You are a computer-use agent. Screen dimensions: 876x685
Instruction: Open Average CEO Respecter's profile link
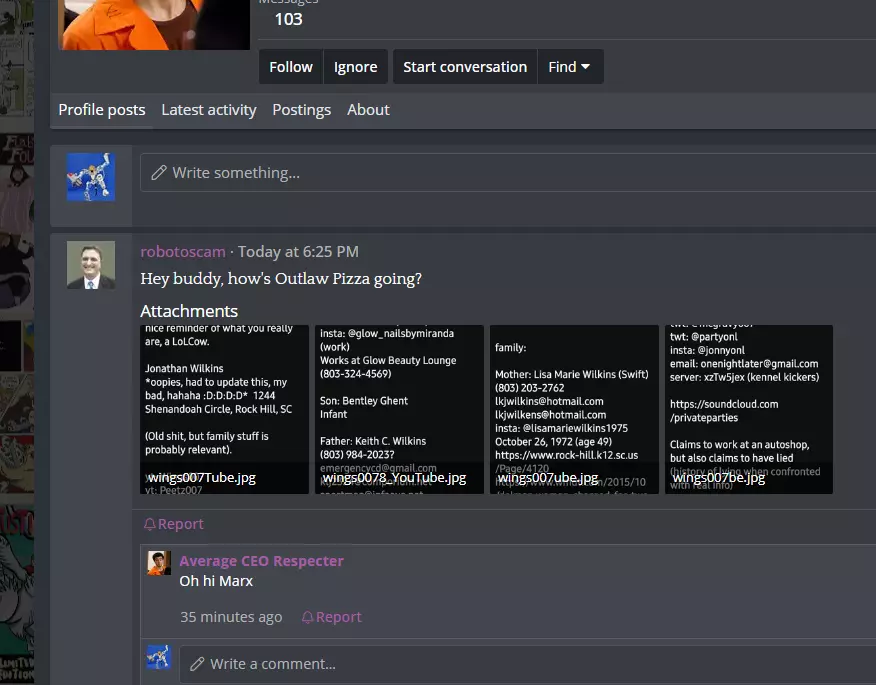[x=261, y=560]
